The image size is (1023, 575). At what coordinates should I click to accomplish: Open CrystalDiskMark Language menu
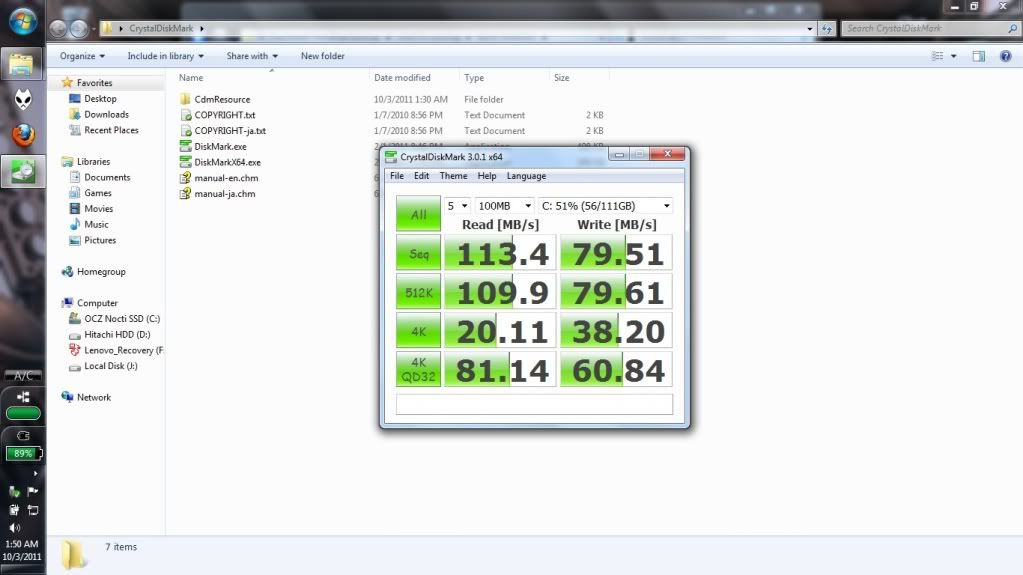[x=527, y=176]
